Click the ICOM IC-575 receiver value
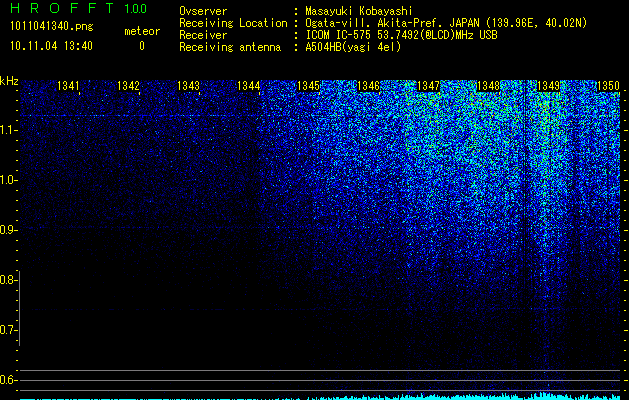 click(x=401, y=35)
